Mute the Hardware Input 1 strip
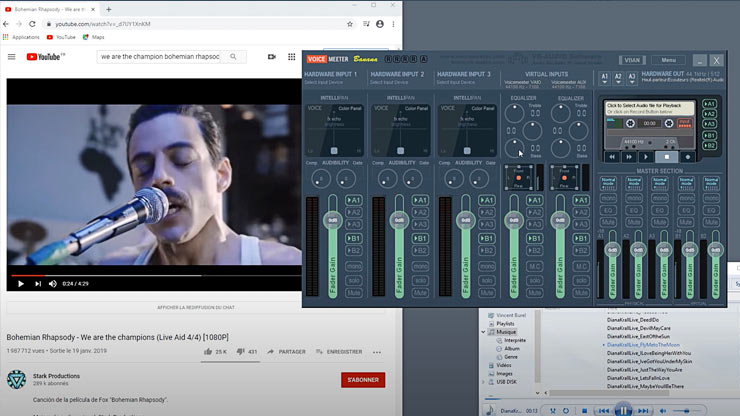 353,293
